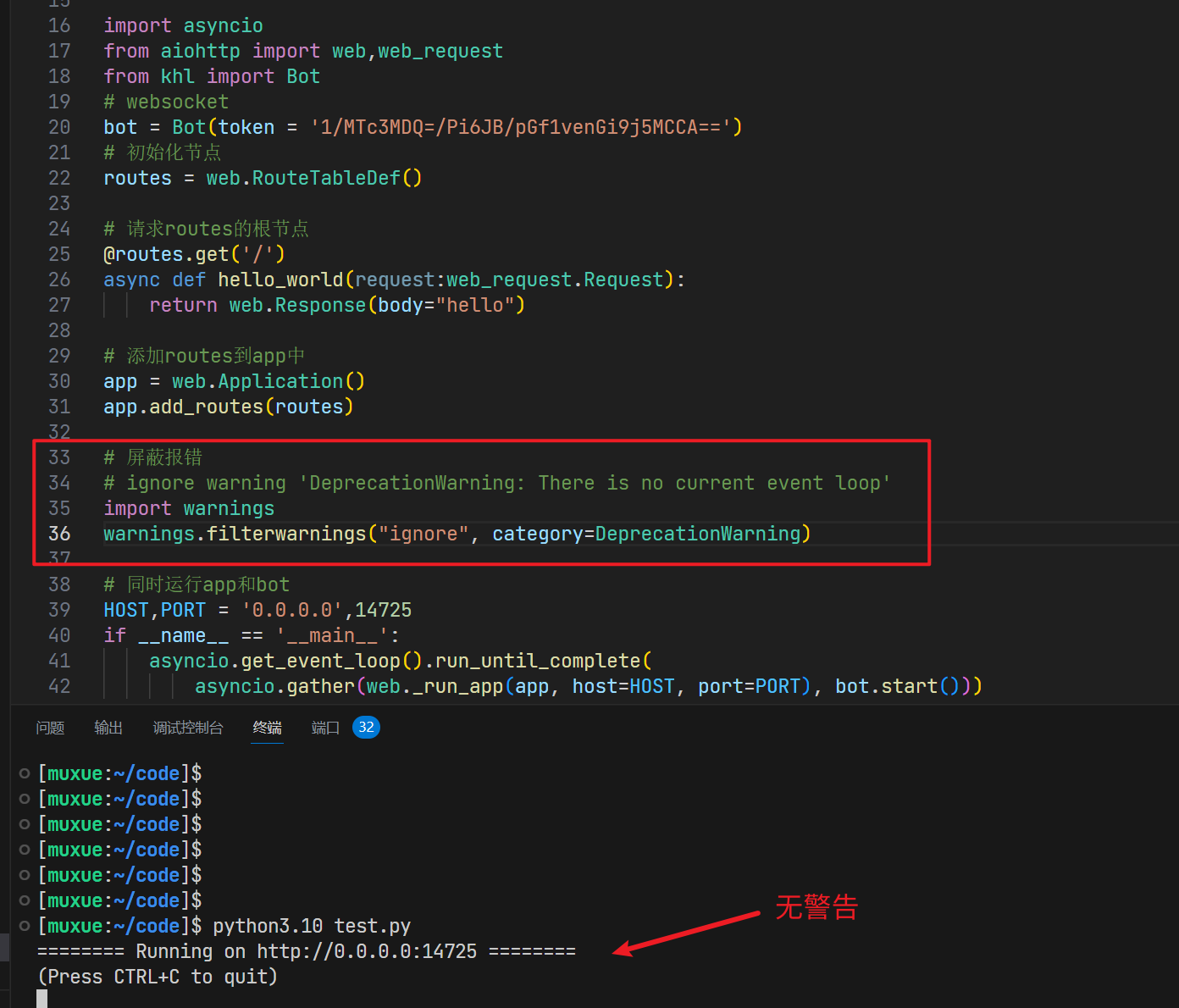
Task: Click the '# 请求routes的根节点' comment
Action: (x=206, y=229)
